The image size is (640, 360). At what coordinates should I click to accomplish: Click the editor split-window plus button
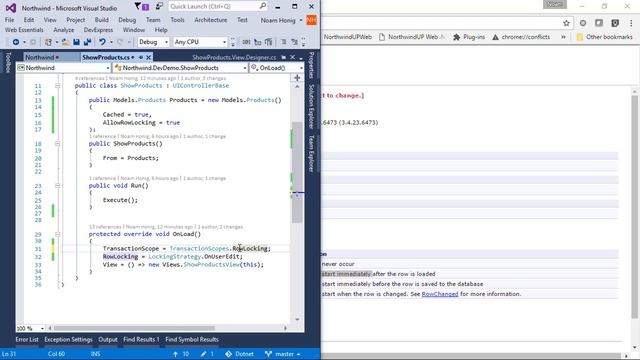pos(297,78)
